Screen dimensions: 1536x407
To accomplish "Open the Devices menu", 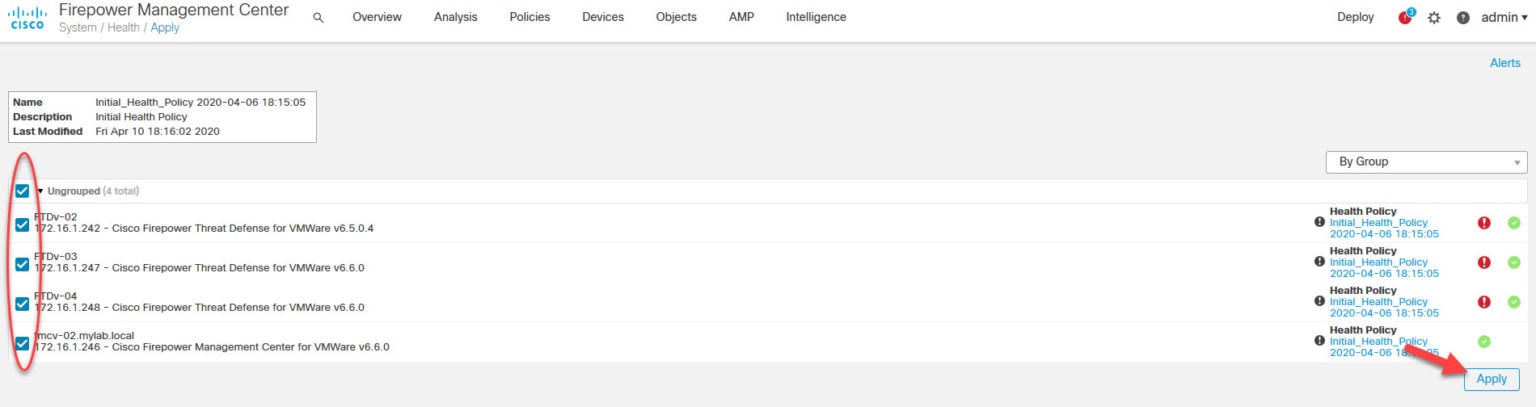I will tap(603, 17).
